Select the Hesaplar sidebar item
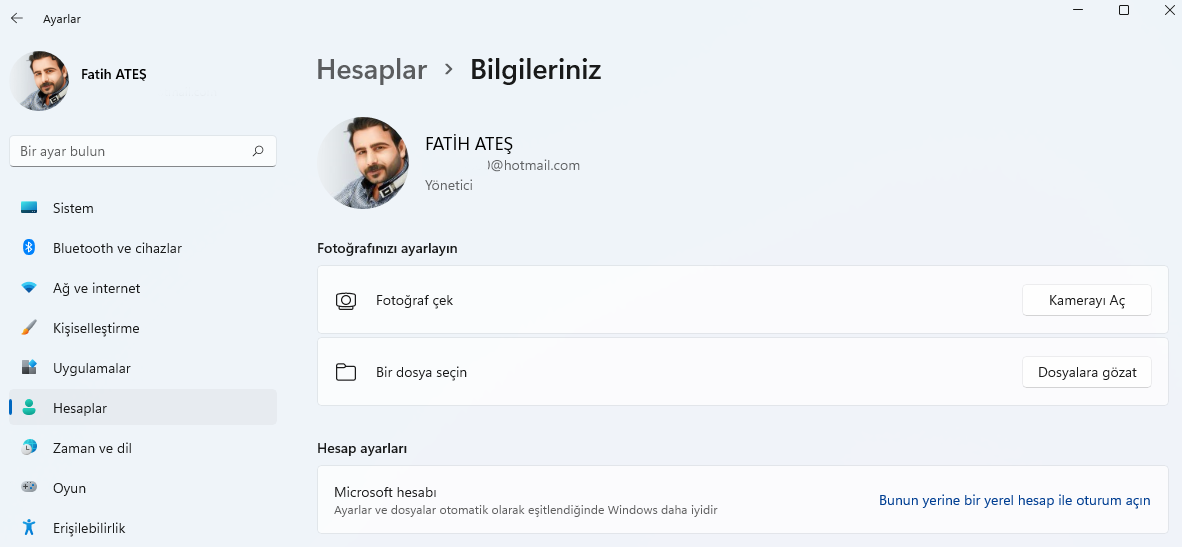This screenshot has height=547, width=1182. (142, 408)
